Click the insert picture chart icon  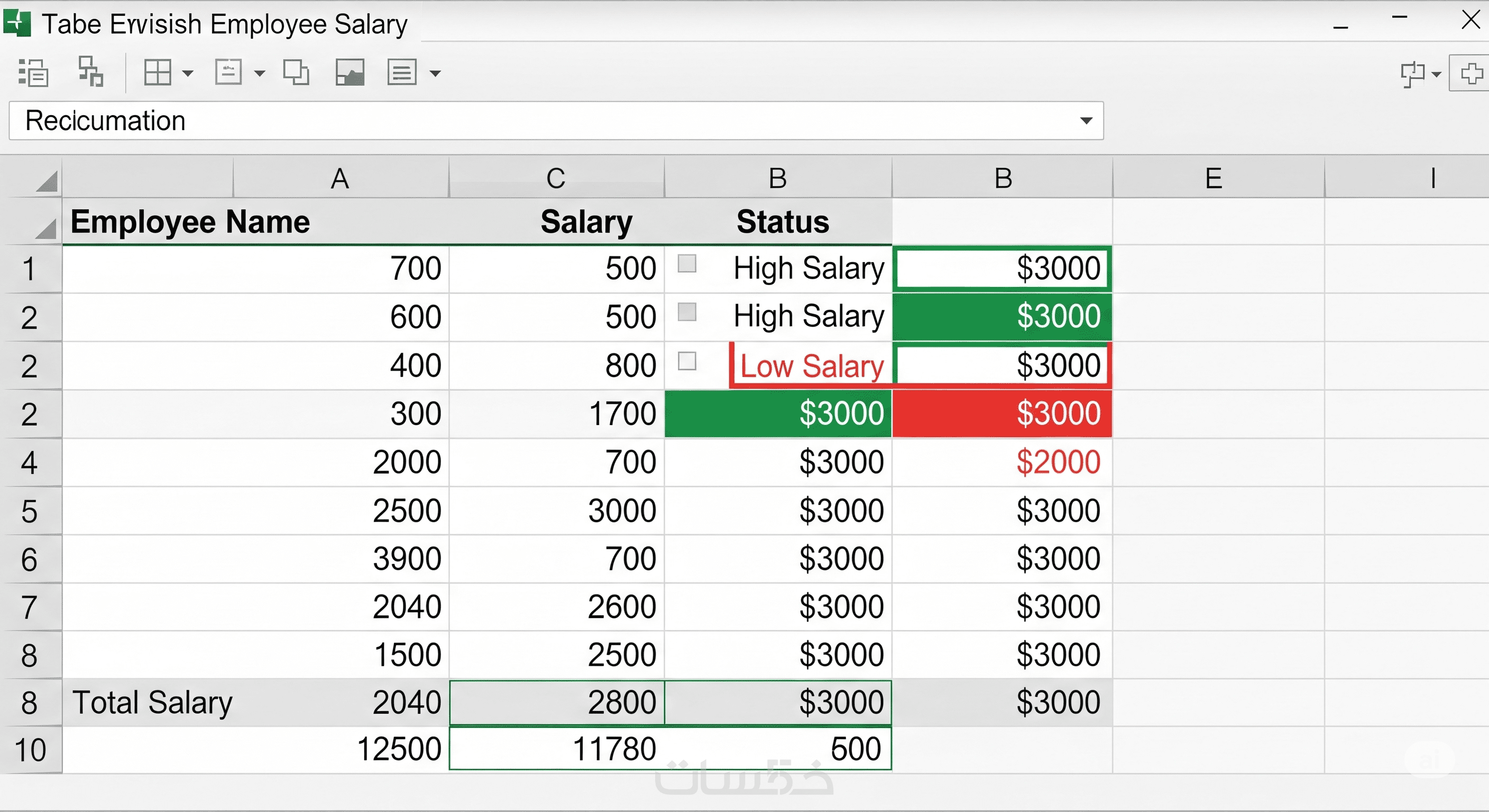[x=350, y=73]
